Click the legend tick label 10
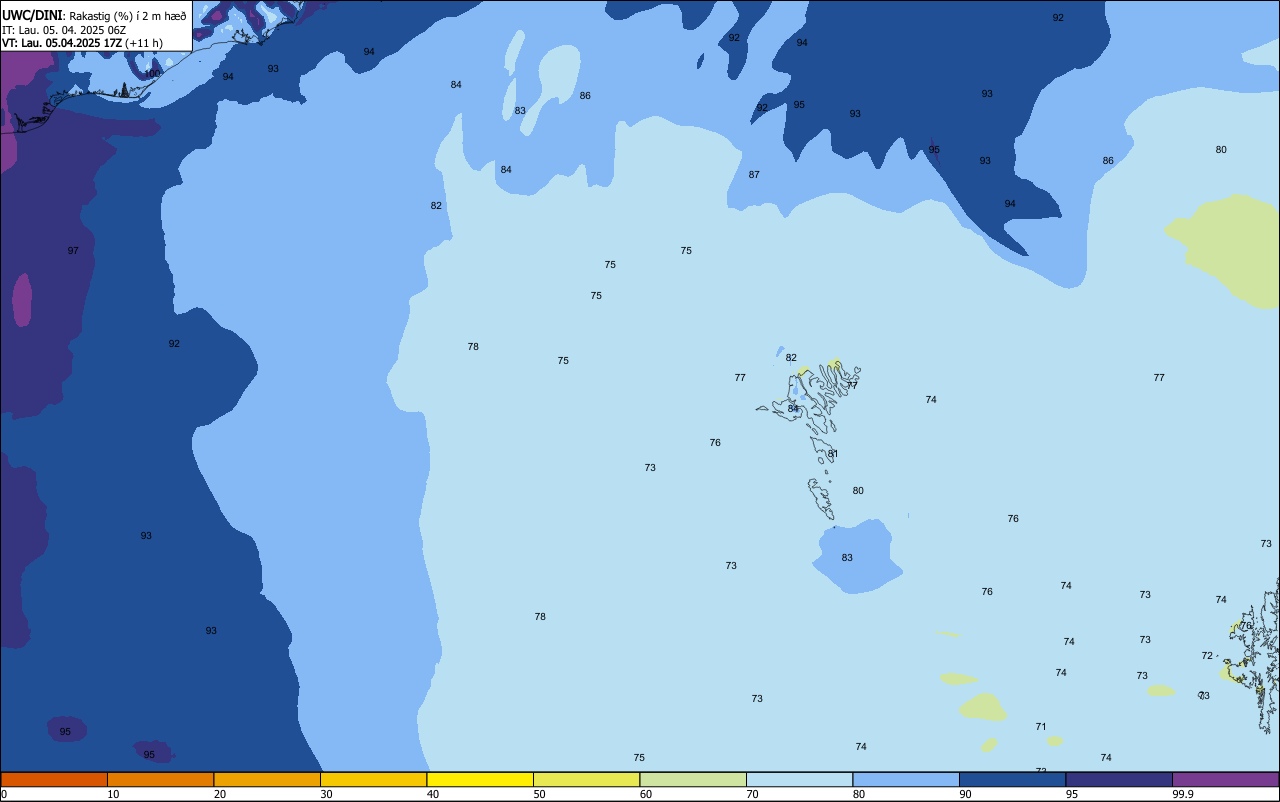The height and width of the screenshot is (802, 1280). tap(113, 794)
